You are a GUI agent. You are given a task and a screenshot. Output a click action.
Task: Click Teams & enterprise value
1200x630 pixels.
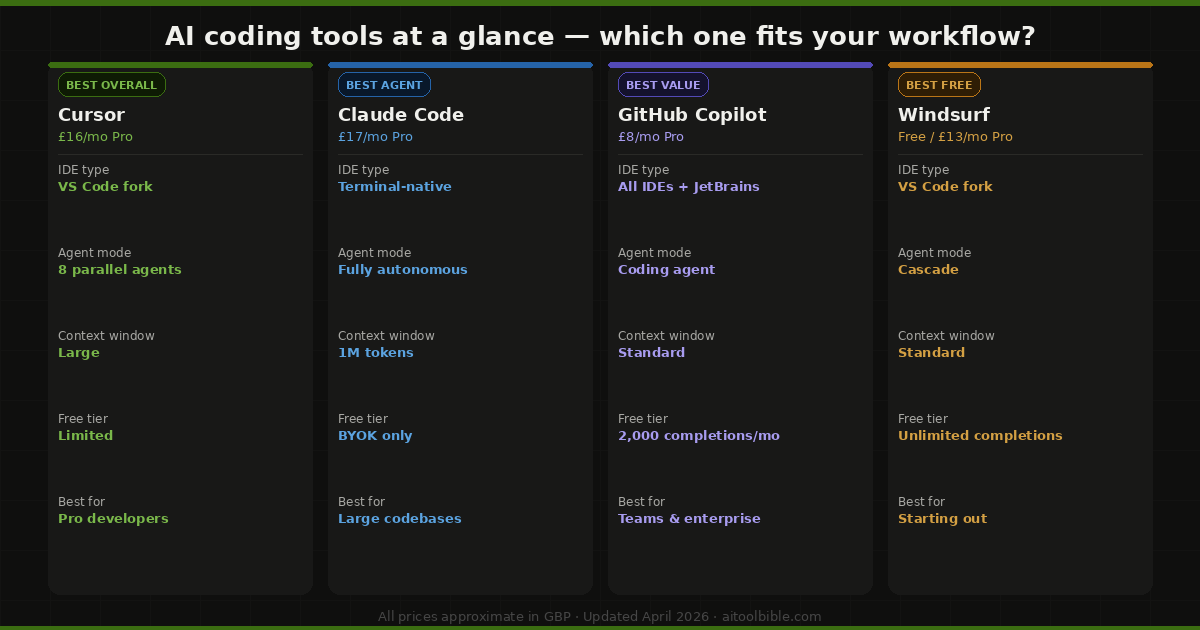[x=689, y=519]
